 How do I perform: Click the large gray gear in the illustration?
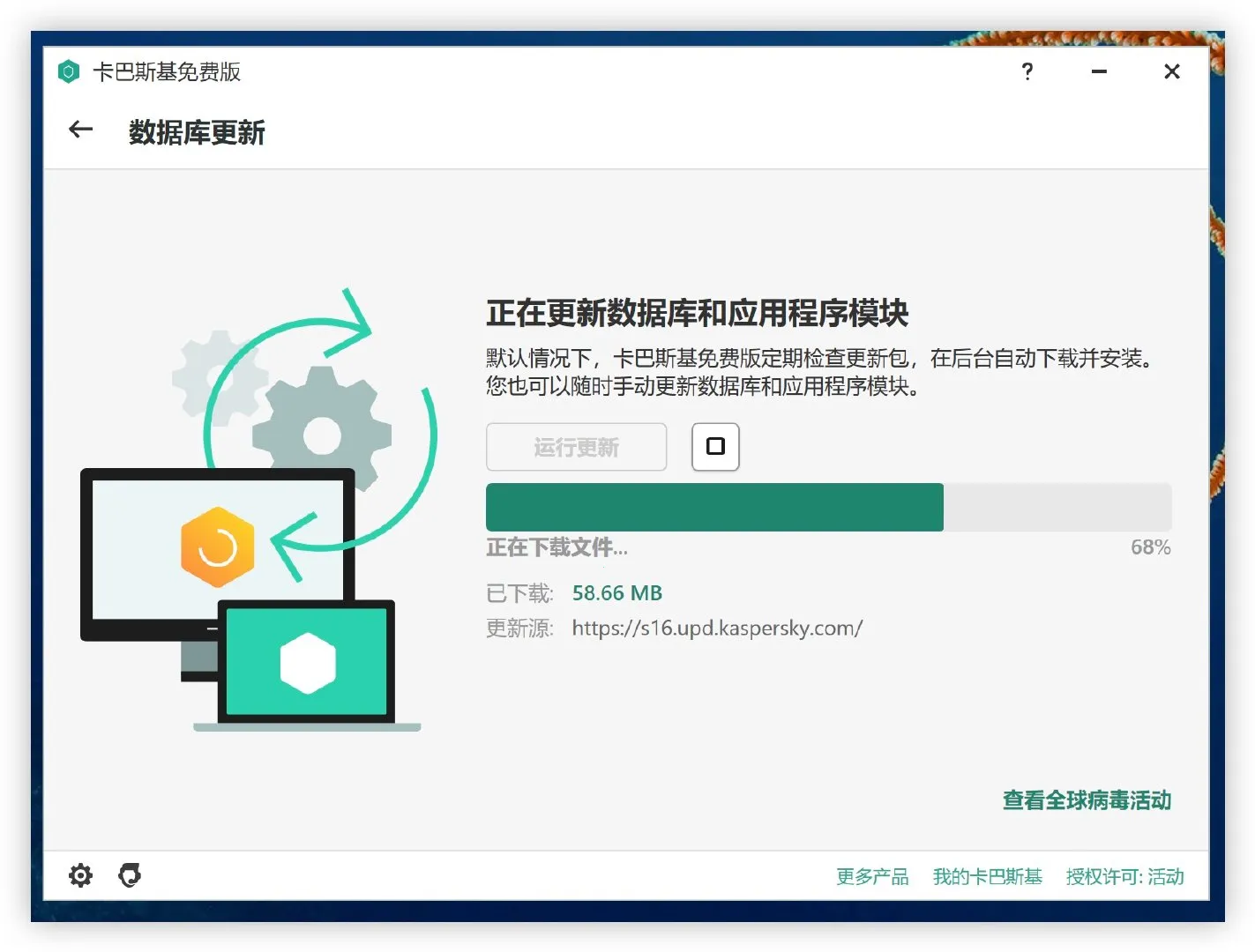tap(322, 434)
